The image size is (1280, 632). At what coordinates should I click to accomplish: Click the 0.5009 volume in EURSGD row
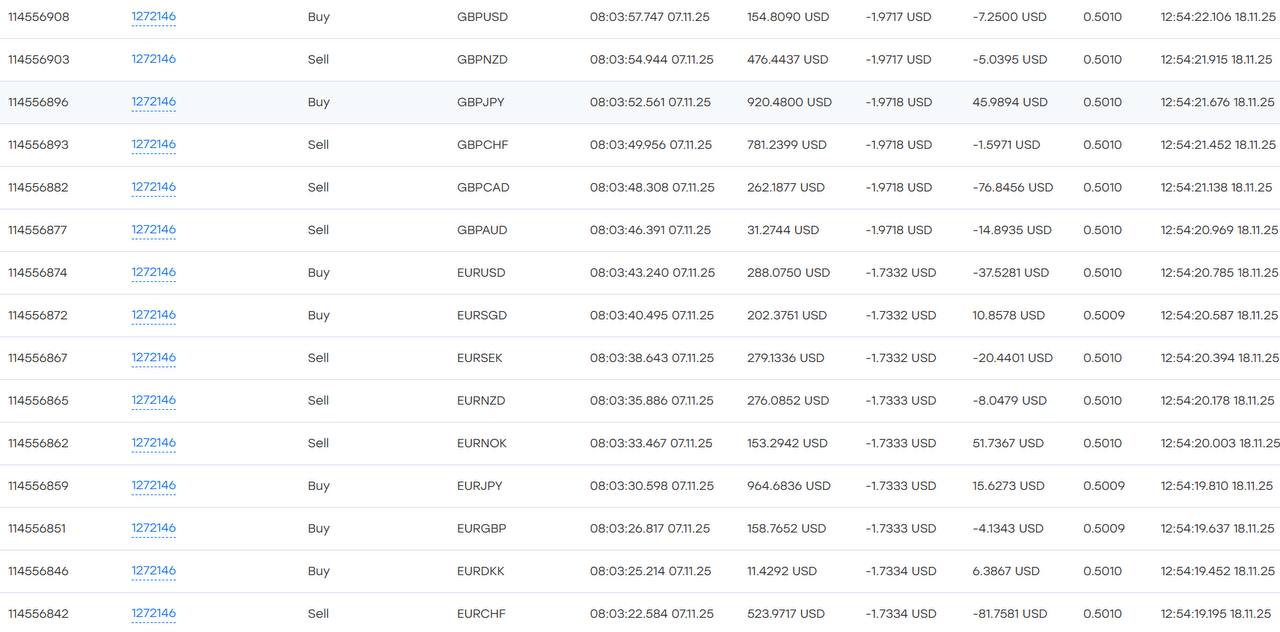click(x=1104, y=315)
